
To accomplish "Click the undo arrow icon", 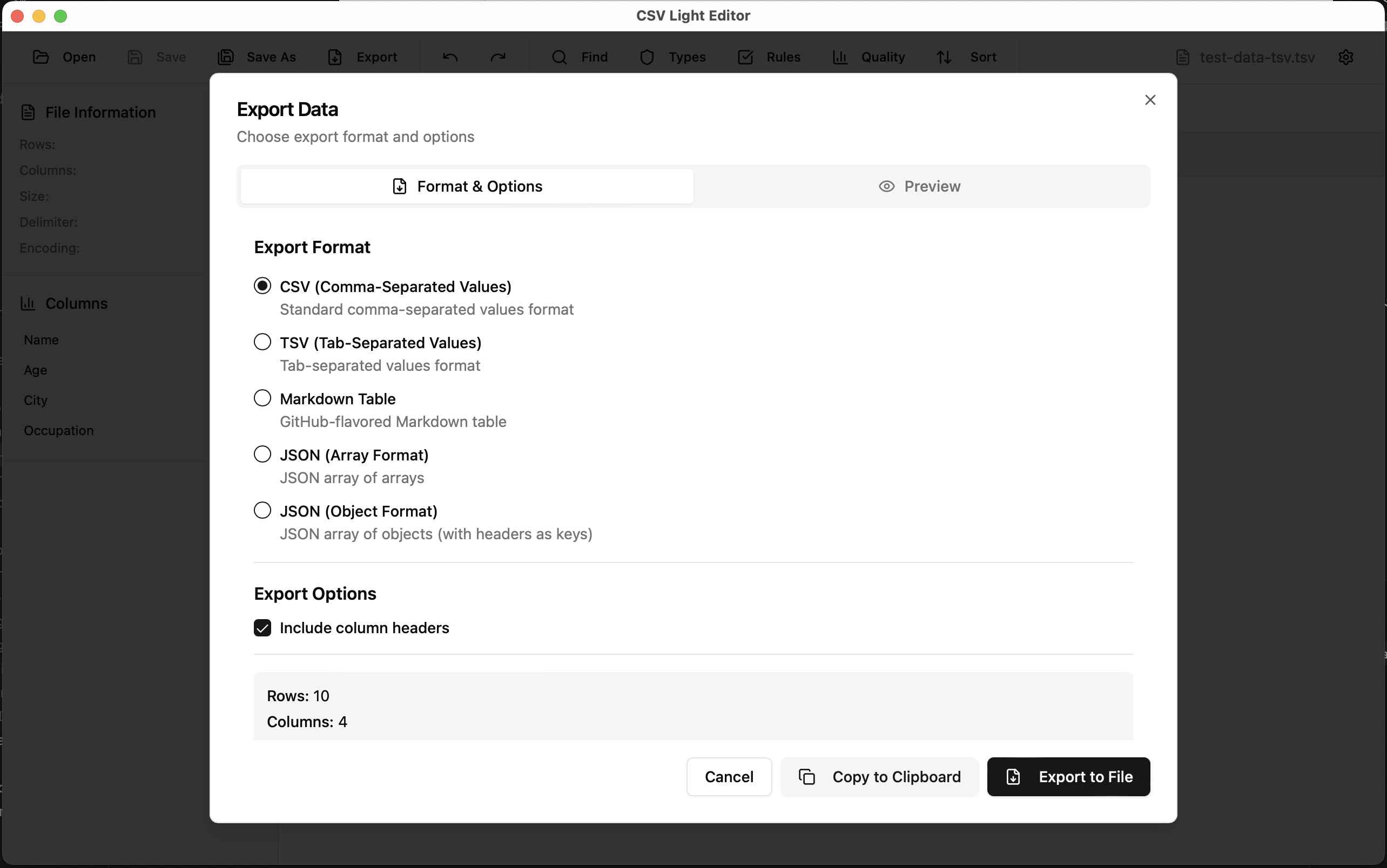I will [x=450, y=57].
